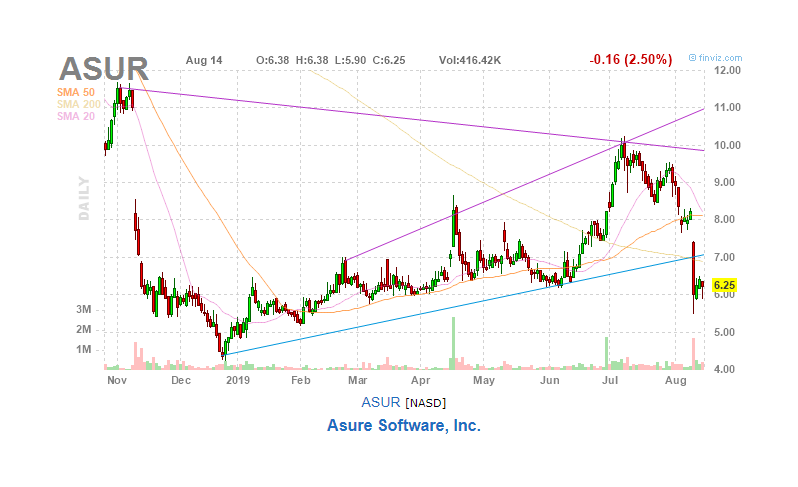Click the 2M volume axis label
Screen dimensions: 798x487
coord(84,329)
